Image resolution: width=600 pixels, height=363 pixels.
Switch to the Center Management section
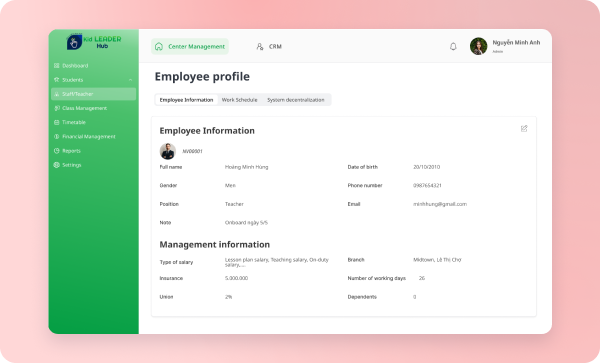click(x=190, y=46)
